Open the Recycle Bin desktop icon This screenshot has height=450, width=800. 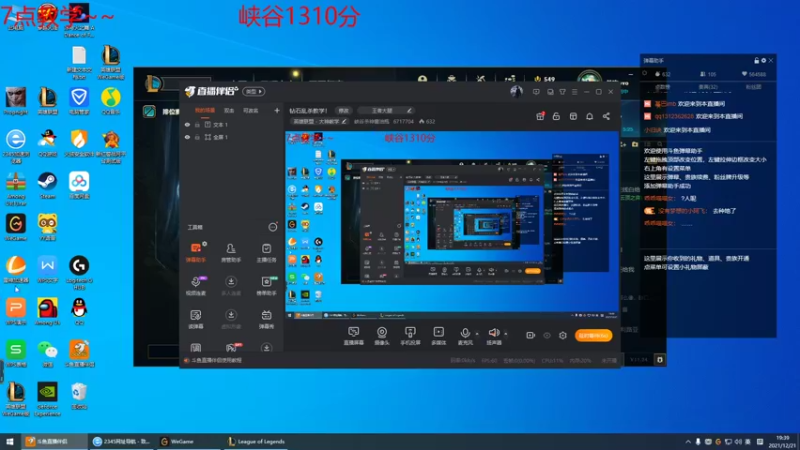79,396
